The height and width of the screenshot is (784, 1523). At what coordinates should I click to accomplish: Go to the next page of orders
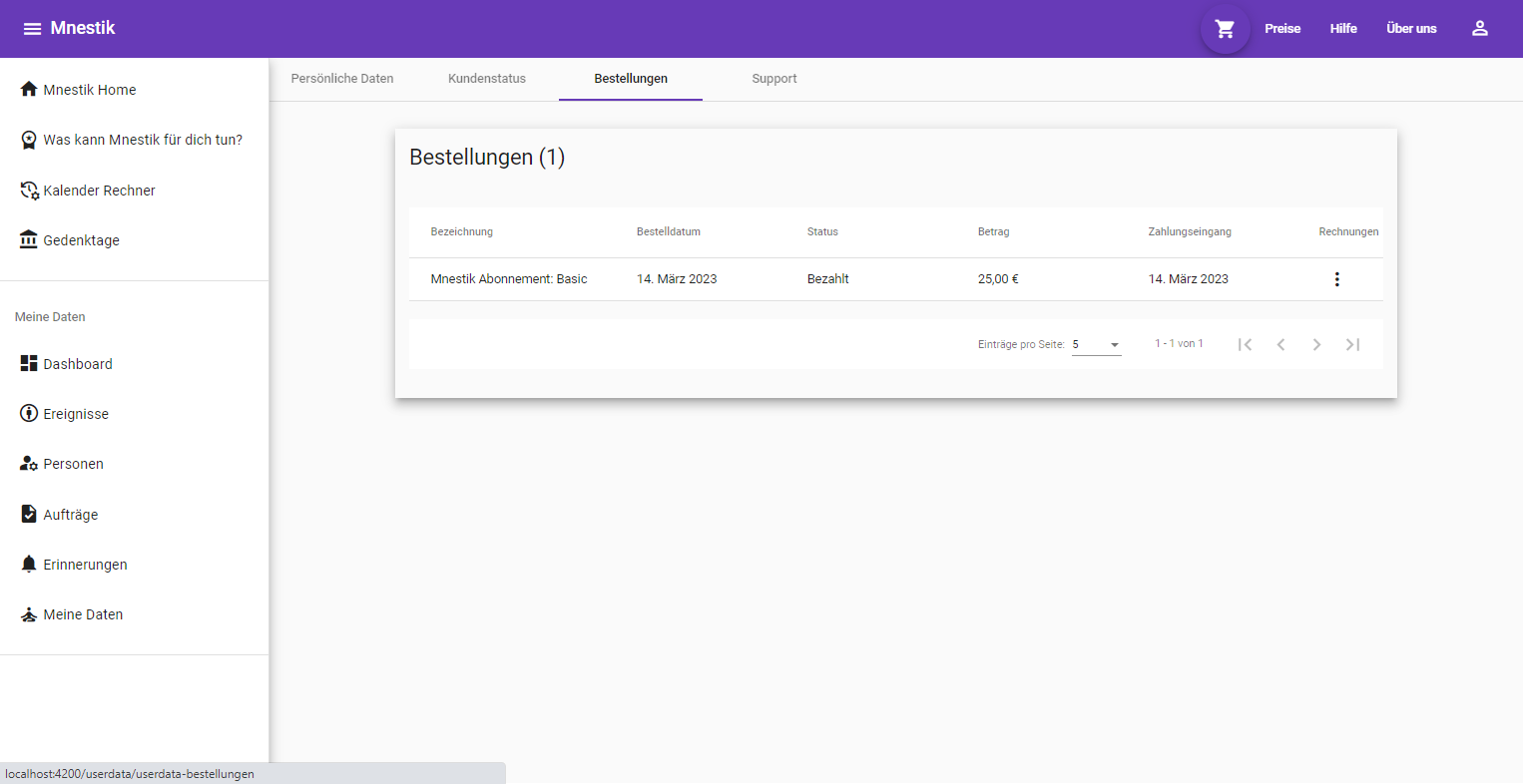click(1316, 344)
